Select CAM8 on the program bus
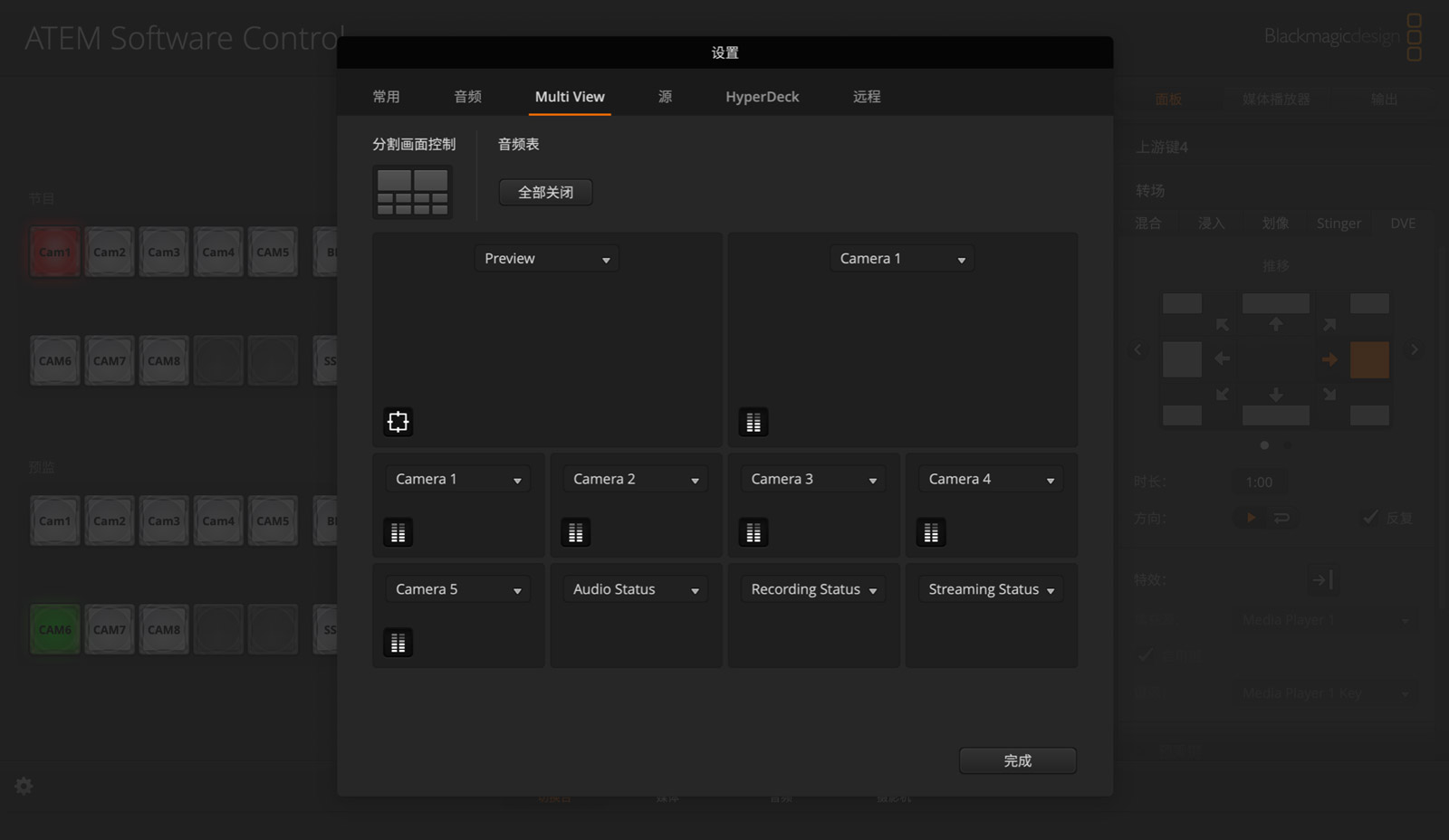 (x=164, y=360)
